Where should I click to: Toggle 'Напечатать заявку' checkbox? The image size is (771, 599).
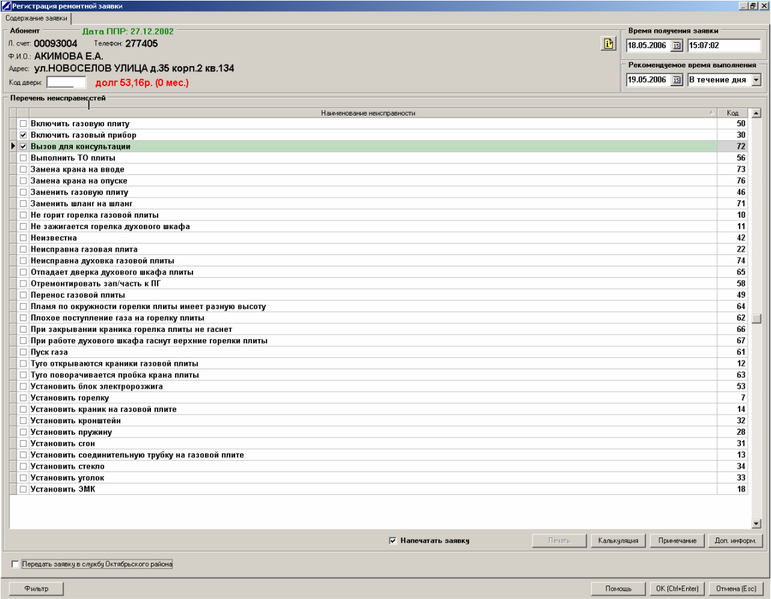click(x=392, y=541)
